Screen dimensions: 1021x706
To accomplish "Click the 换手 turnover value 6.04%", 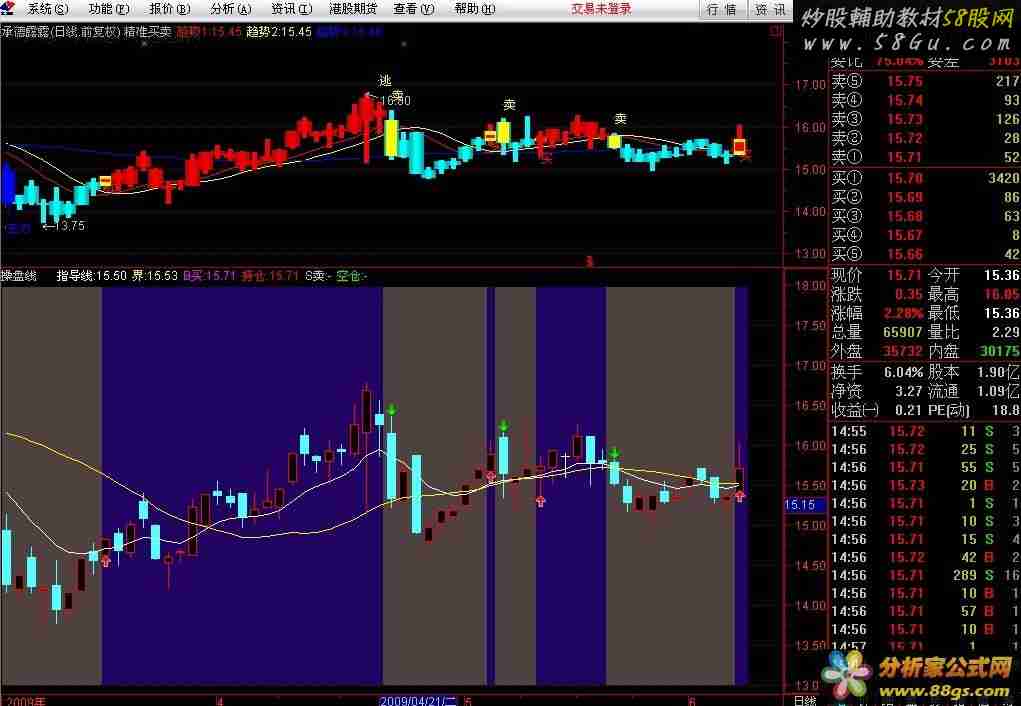I will pyautogui.click(x=903, y=373).
